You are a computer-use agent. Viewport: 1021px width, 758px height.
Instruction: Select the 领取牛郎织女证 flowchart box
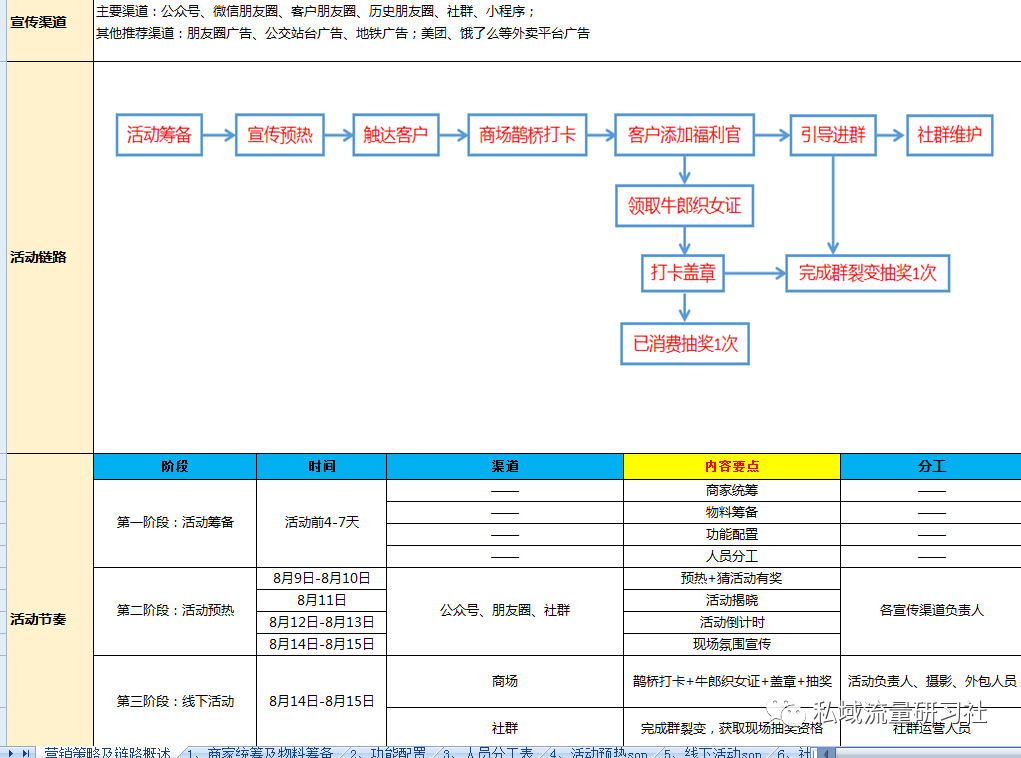click(684, 206)
